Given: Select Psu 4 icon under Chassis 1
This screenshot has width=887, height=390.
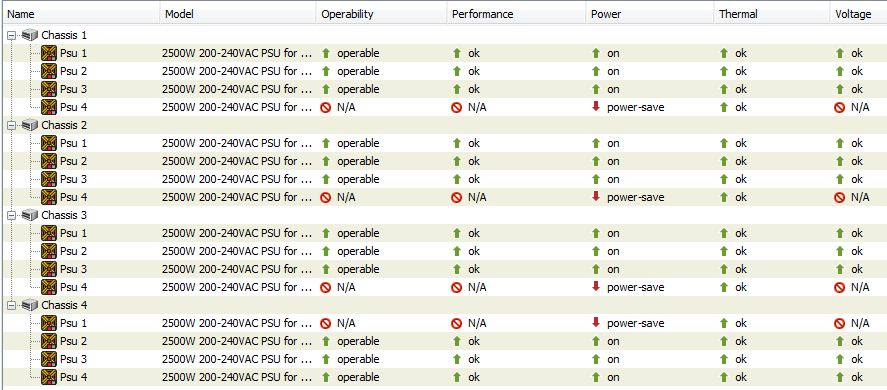Looking at the screenshot, I should point(49,107).
